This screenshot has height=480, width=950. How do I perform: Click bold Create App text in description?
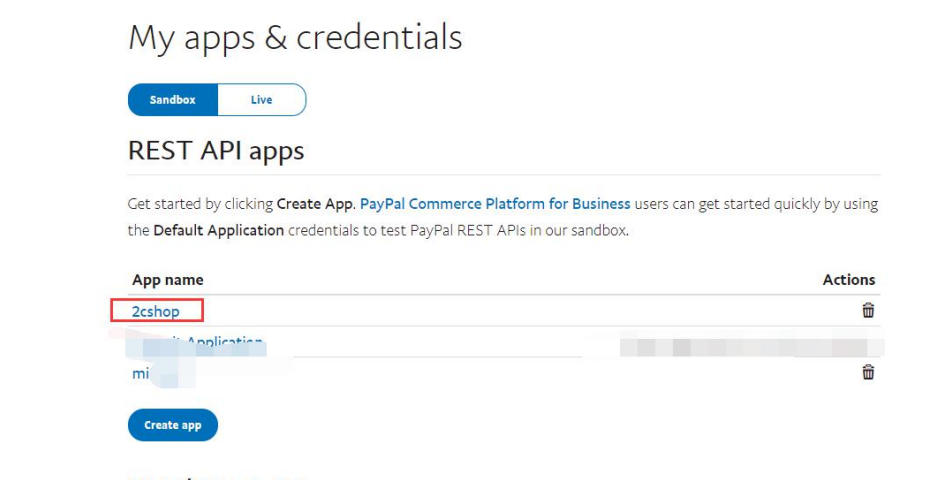(314, 204)
